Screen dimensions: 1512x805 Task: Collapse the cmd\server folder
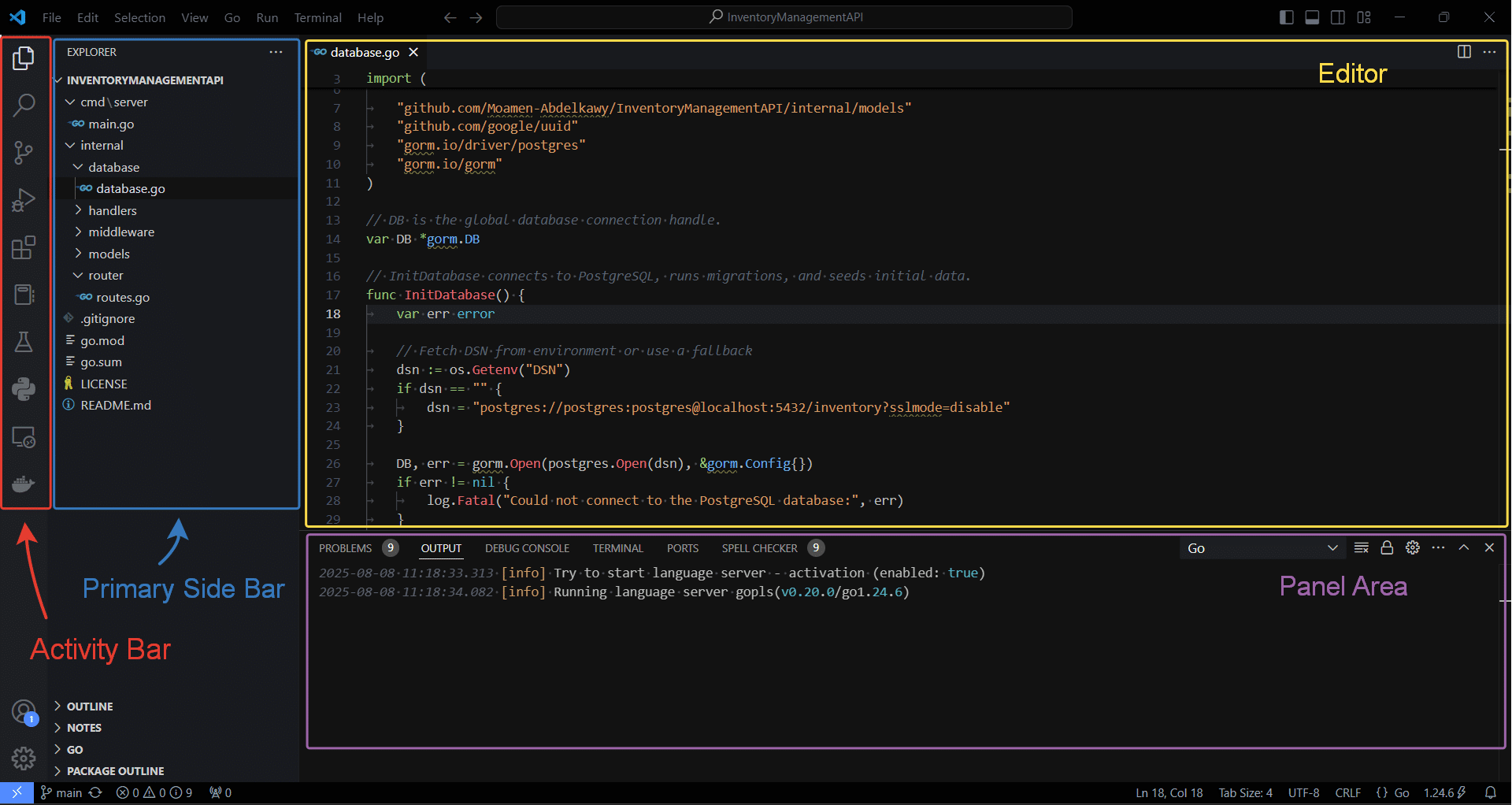(x=113, y=102)
